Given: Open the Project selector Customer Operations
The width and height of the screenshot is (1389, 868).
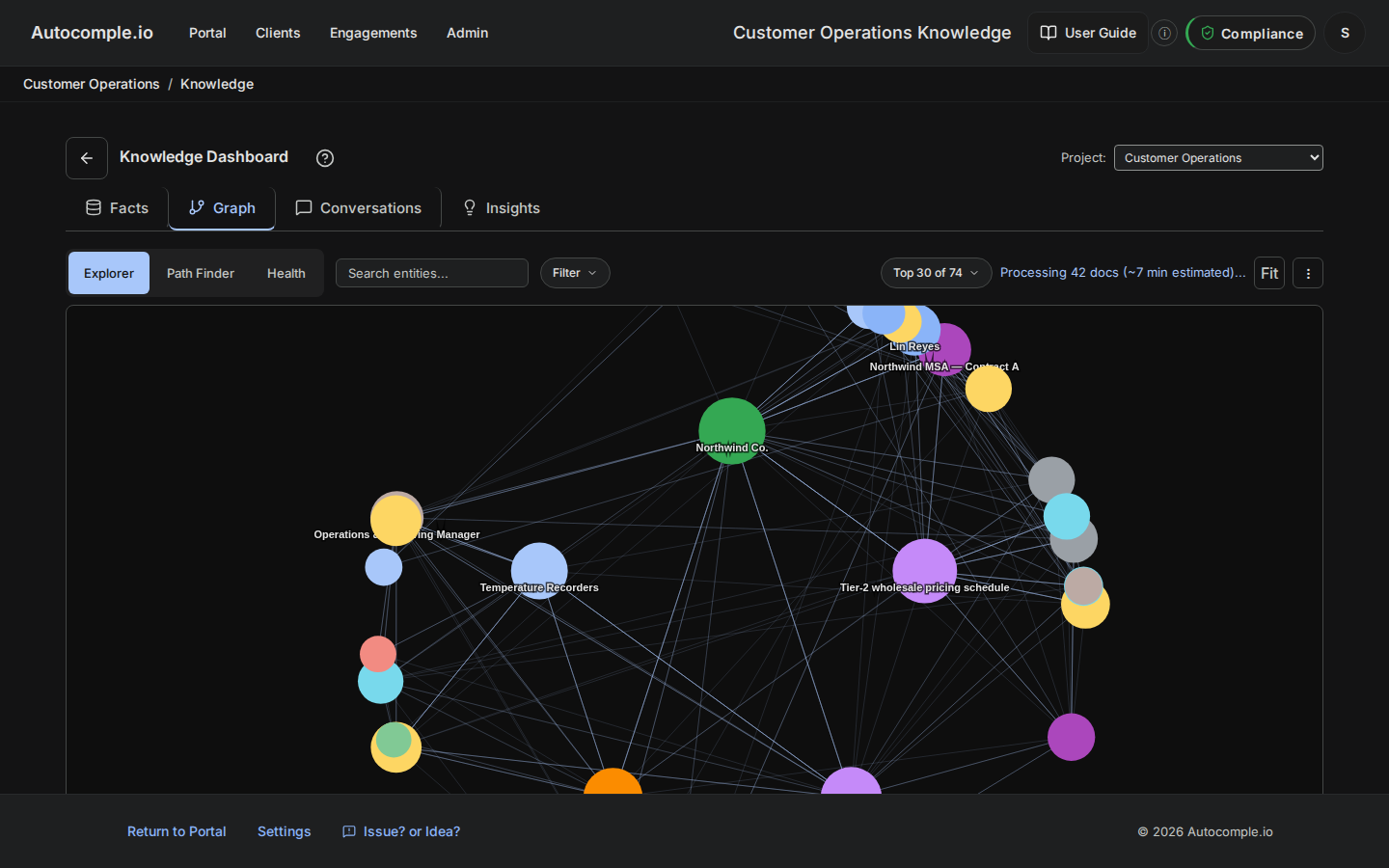Looking at the screenshot, I should (1218, 158).
